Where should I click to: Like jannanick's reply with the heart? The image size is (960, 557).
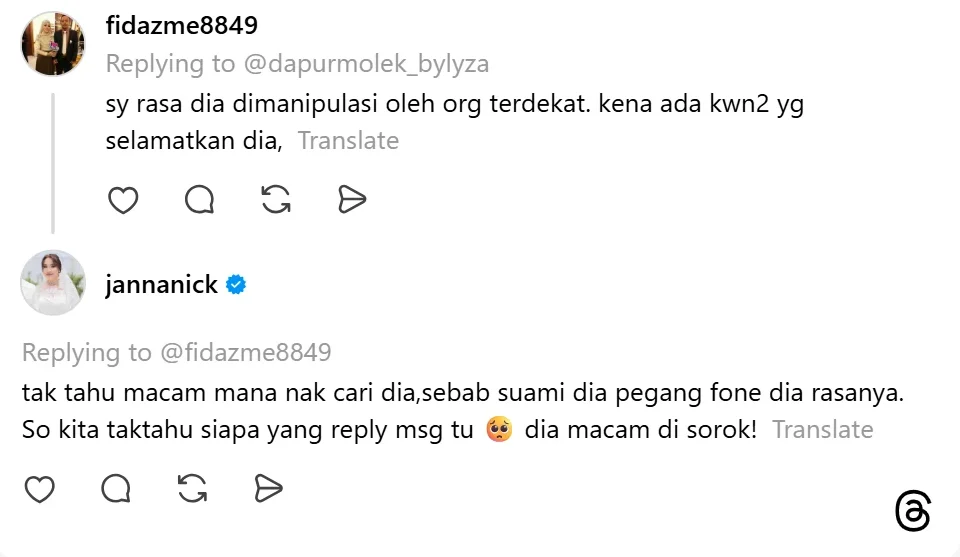pyautogui.click(x=39, y=489)
